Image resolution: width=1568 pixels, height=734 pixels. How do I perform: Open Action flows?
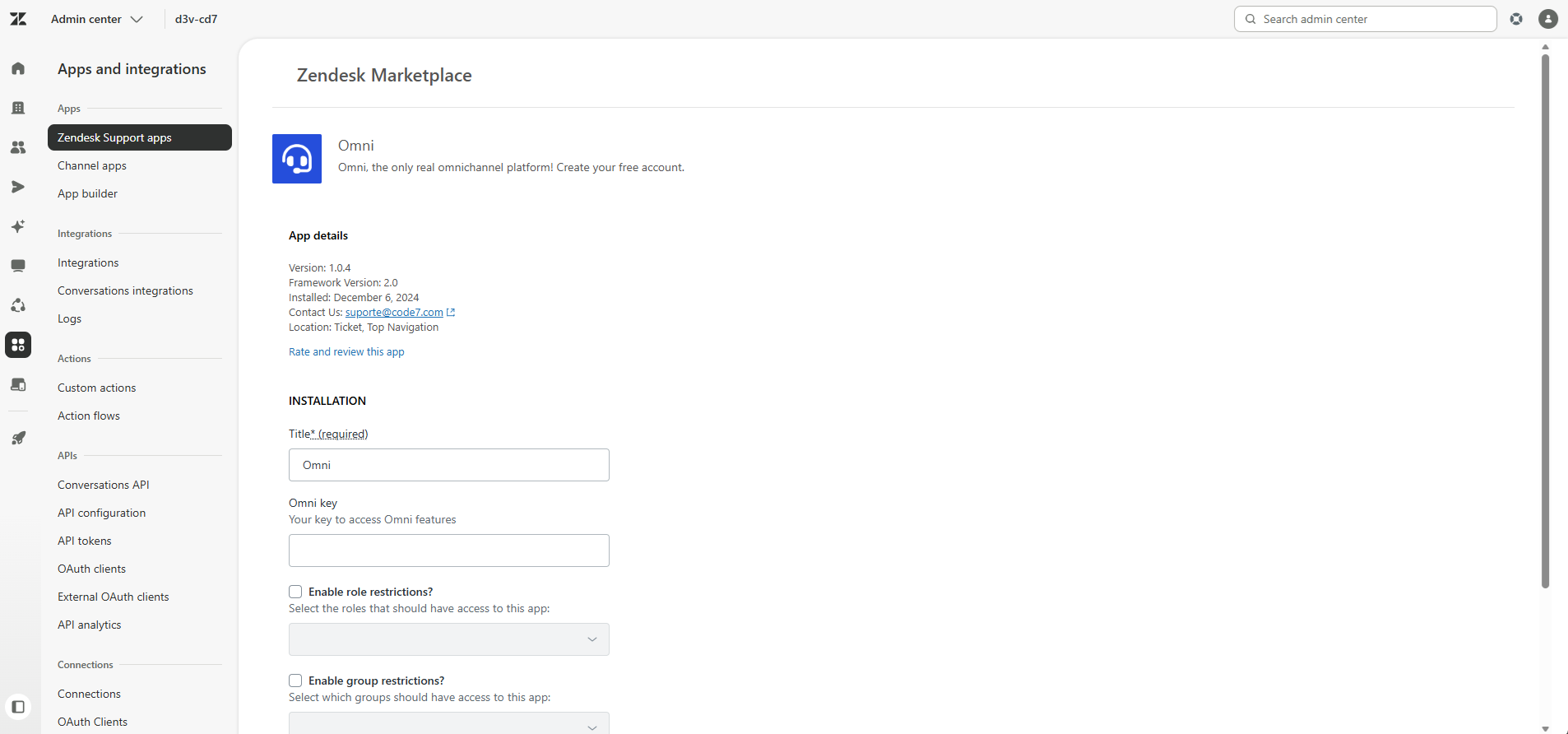click(x=89, y=416)
